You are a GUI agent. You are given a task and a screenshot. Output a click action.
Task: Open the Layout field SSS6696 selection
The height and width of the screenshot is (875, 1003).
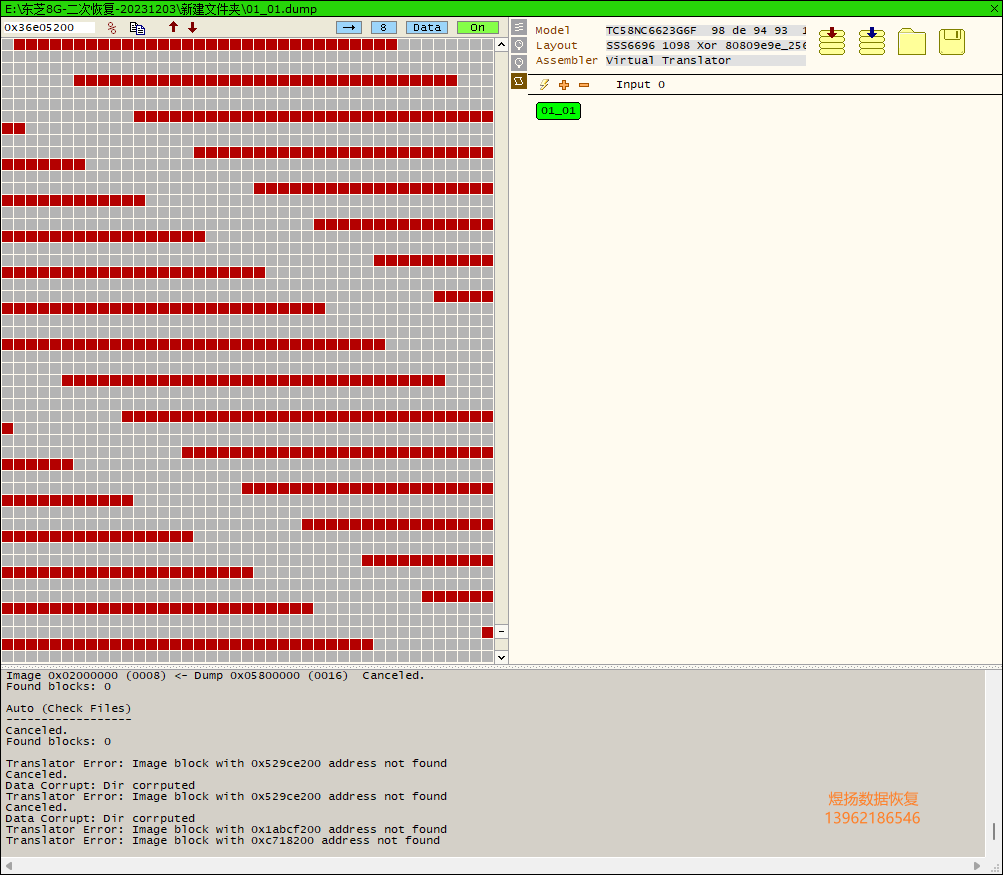click(705, 45)
